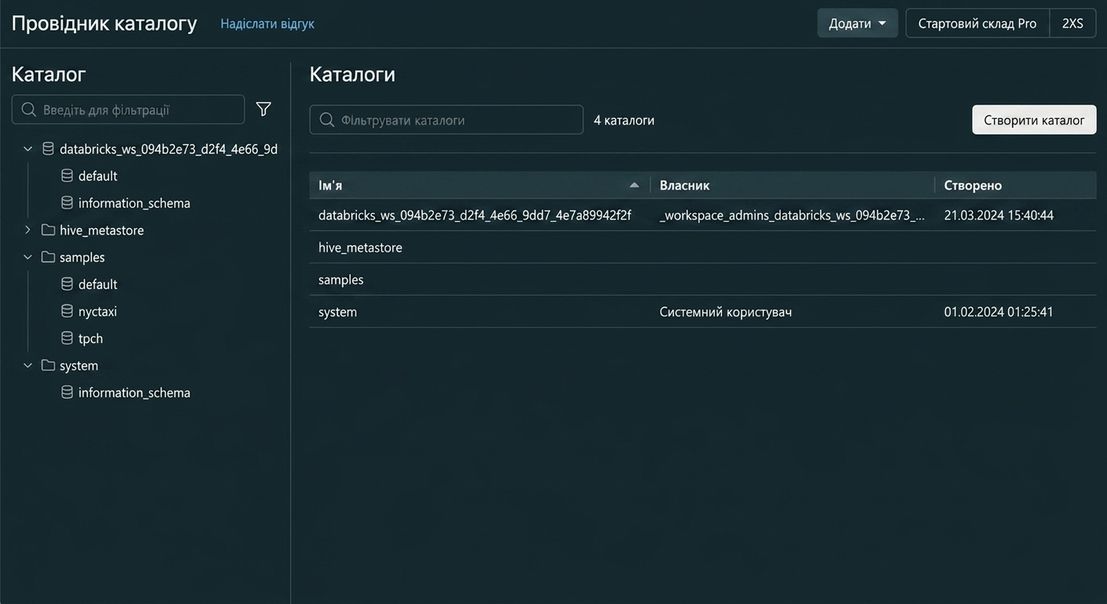This screenshot has height=604, width=1107.
Task: Click schema icon beside tpch
Action: coord(67,338)
